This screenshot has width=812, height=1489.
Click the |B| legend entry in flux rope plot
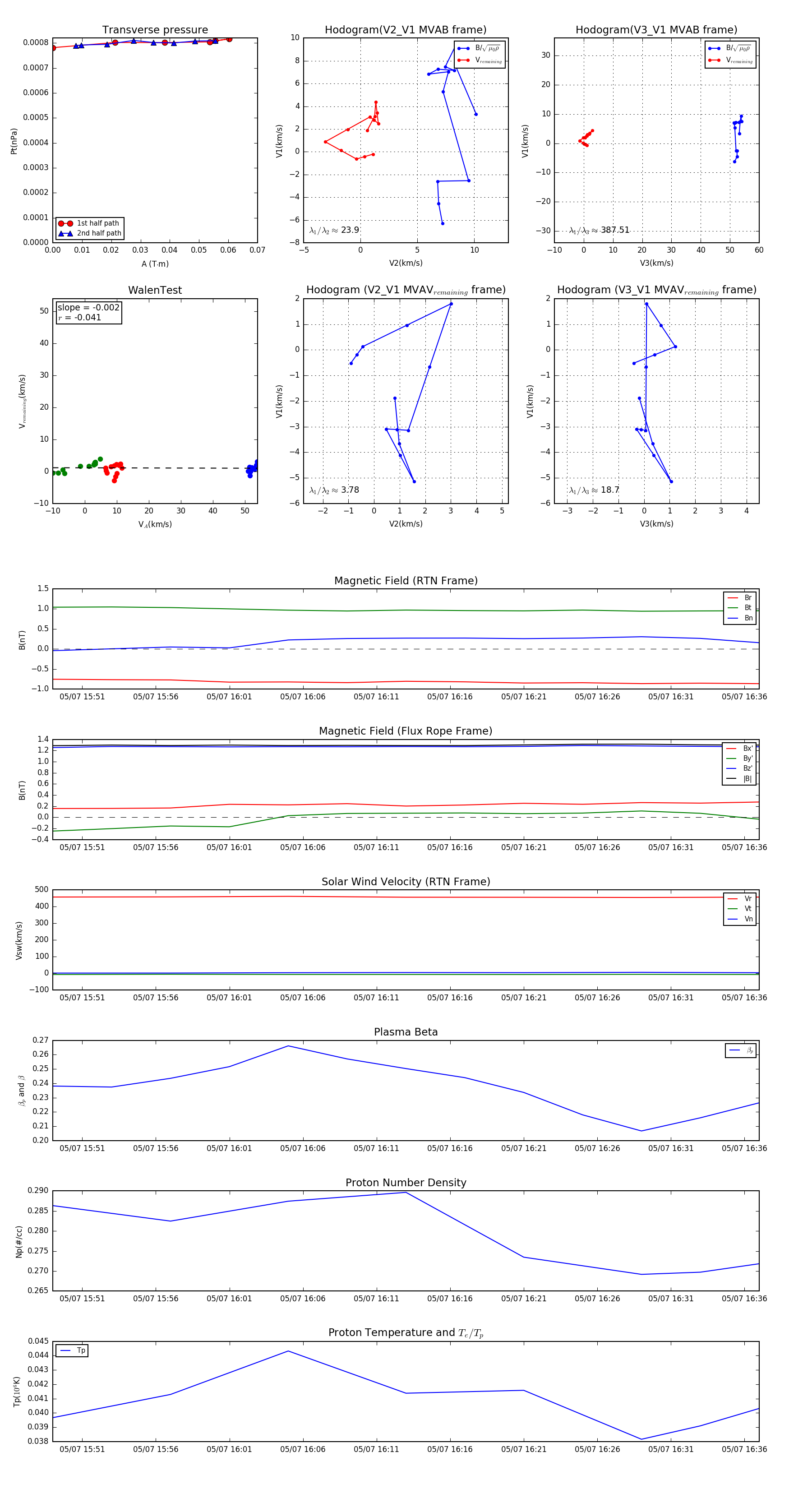click(x=740, y=779)
